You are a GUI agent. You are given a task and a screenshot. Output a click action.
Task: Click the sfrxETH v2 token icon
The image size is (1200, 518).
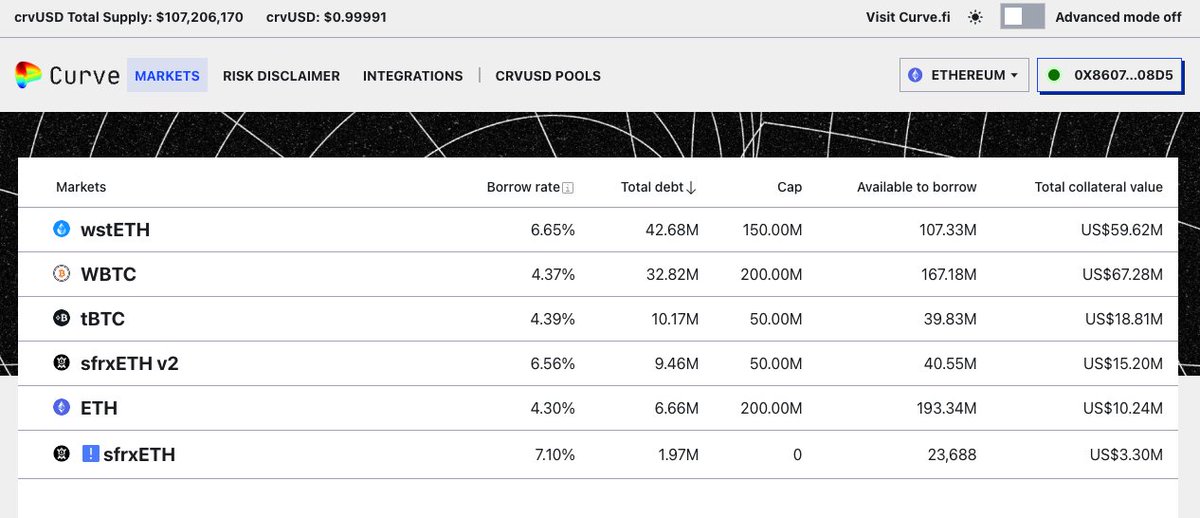[x=61, y=364]
